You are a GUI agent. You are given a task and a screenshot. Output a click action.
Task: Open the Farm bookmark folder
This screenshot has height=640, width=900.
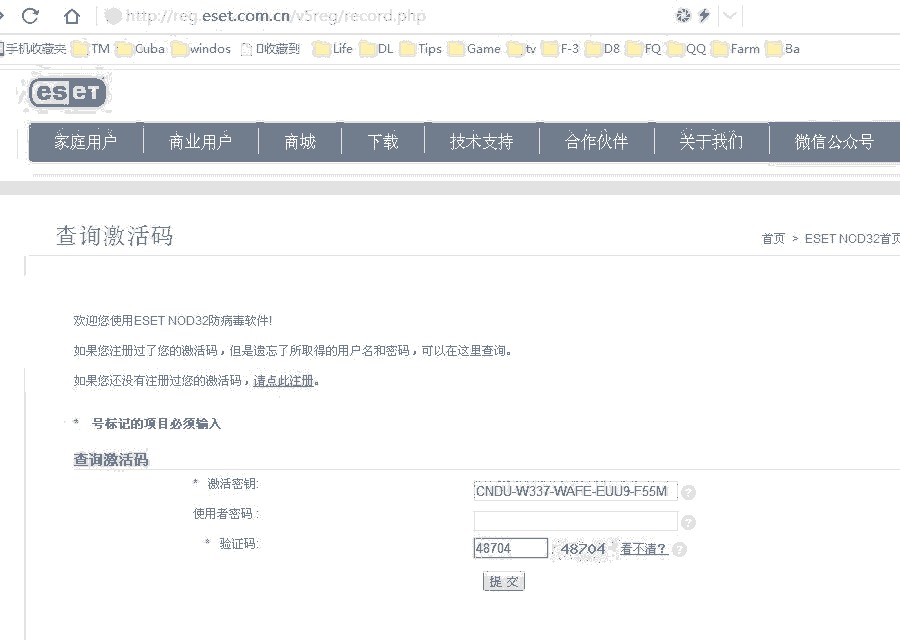click(736, 49)
